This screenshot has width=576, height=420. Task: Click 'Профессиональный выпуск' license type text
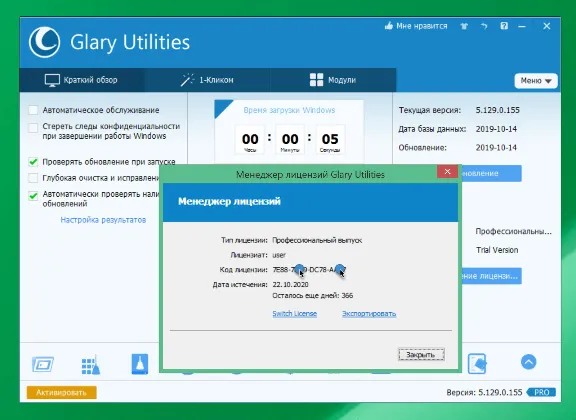[x=317, y=240]
